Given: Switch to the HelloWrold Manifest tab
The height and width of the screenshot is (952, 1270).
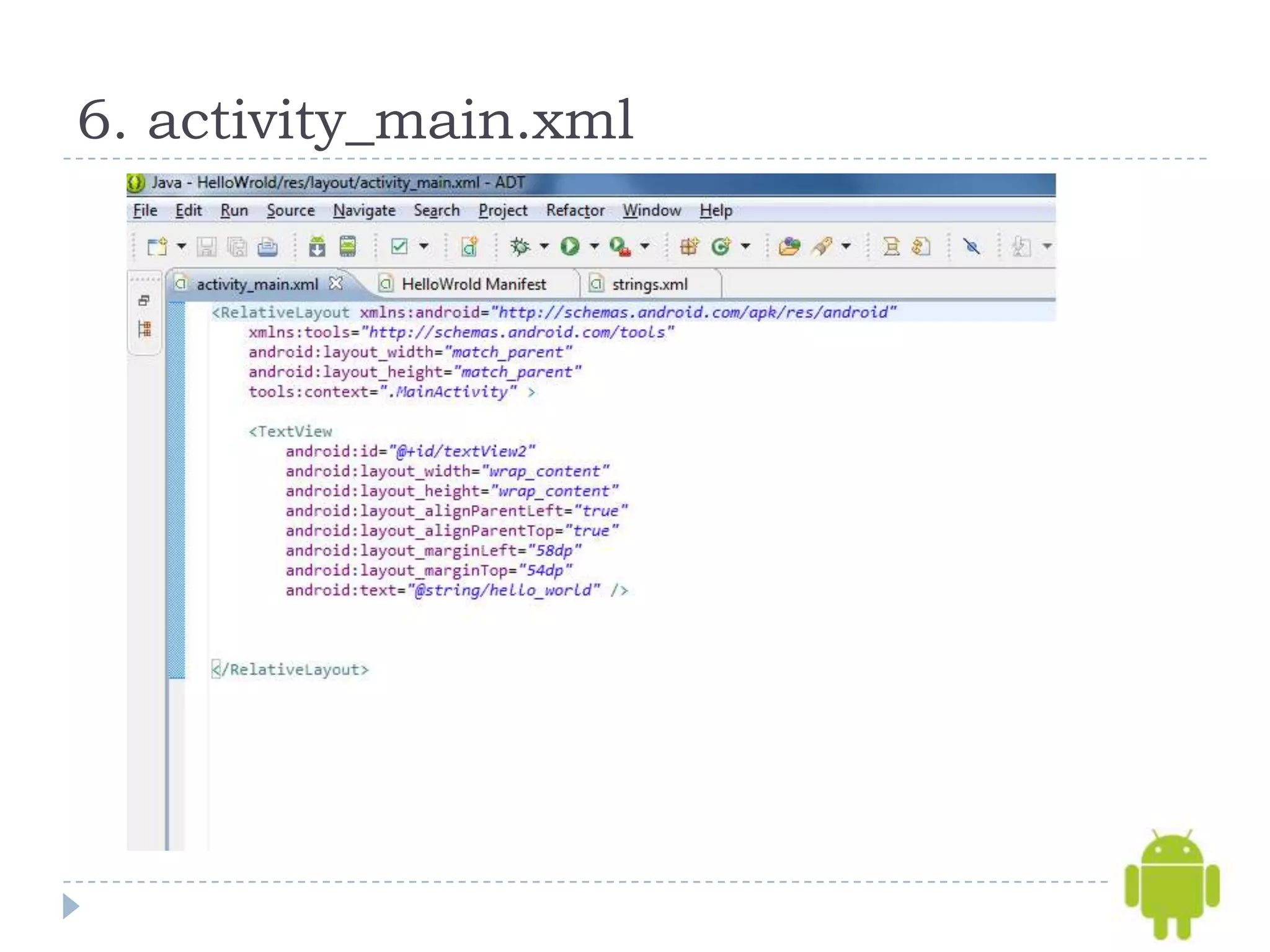Looking at the screenshot, I should coord(474,284).
